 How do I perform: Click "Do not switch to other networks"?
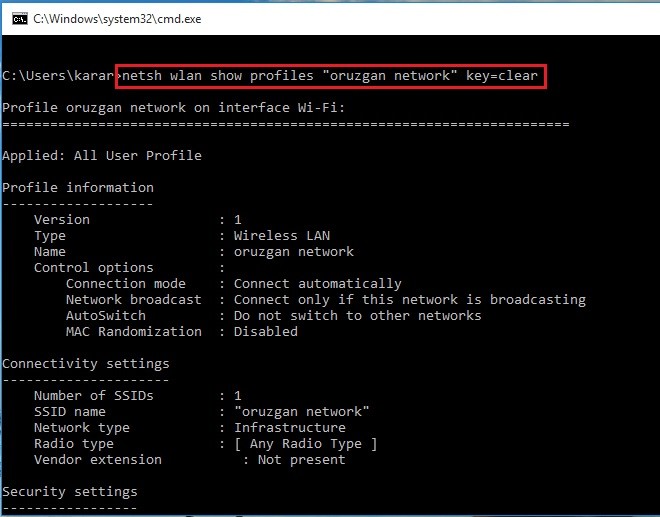coord(357,315)
